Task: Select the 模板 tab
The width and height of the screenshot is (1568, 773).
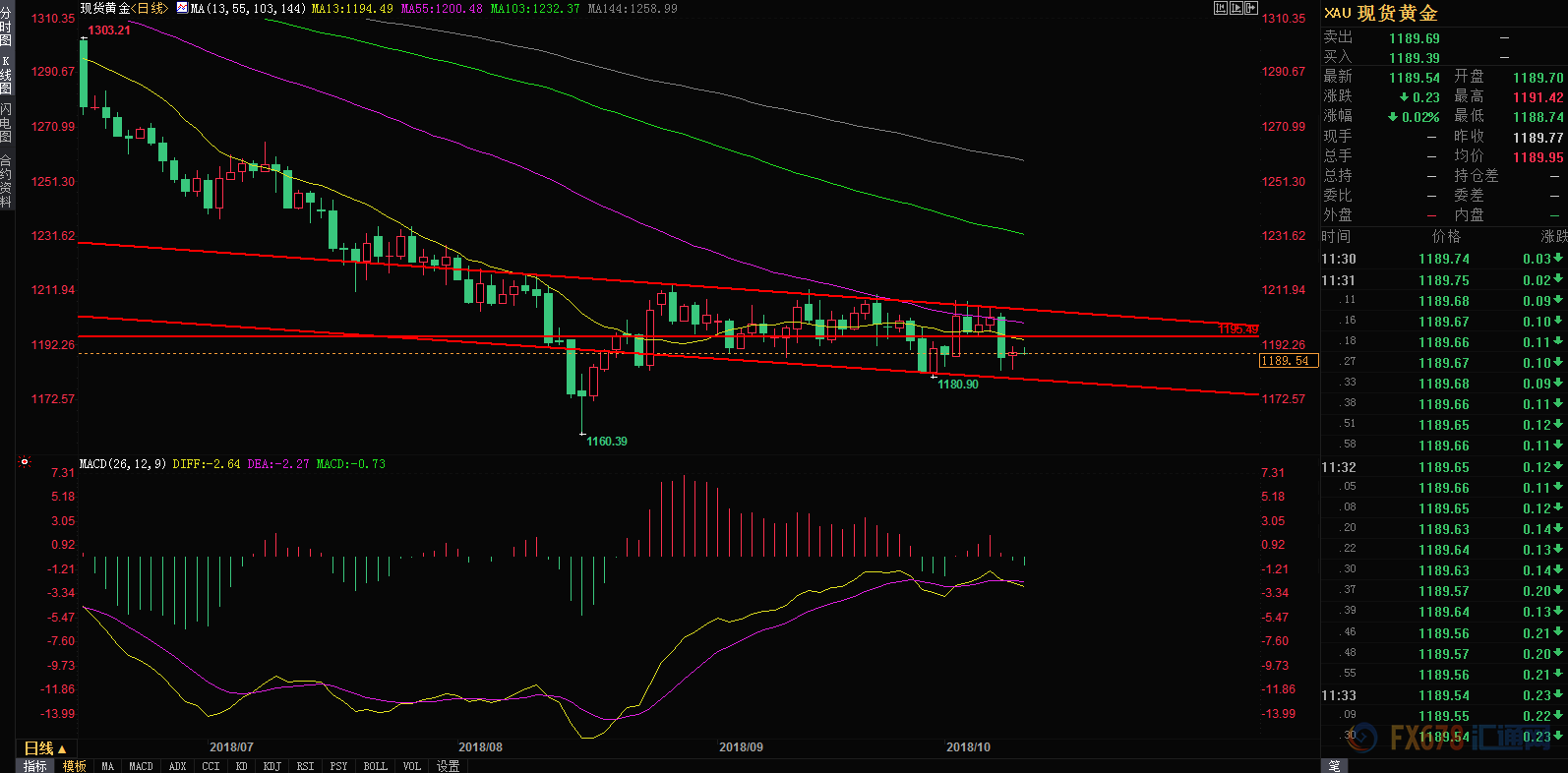Action: tap(75, 766)
